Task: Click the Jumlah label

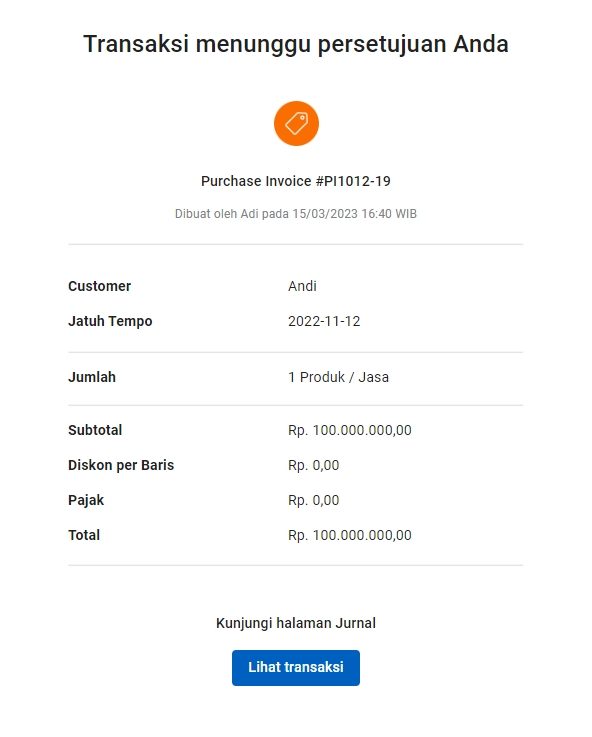Action: pos(92,377)
